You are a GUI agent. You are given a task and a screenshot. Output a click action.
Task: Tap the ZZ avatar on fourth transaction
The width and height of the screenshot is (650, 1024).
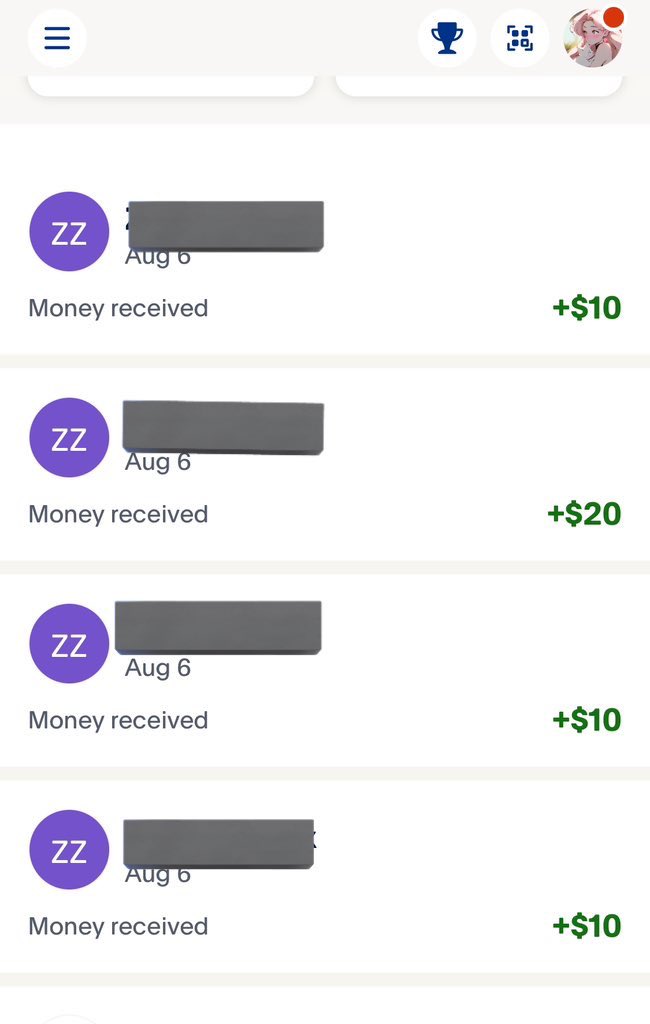tap(69, 850)
